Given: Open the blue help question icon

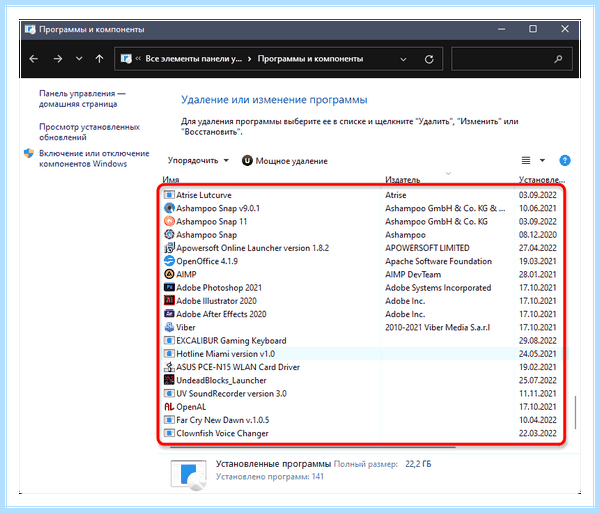Looking at the screenshot, I should pyautogui.click(x=565, y=160).
